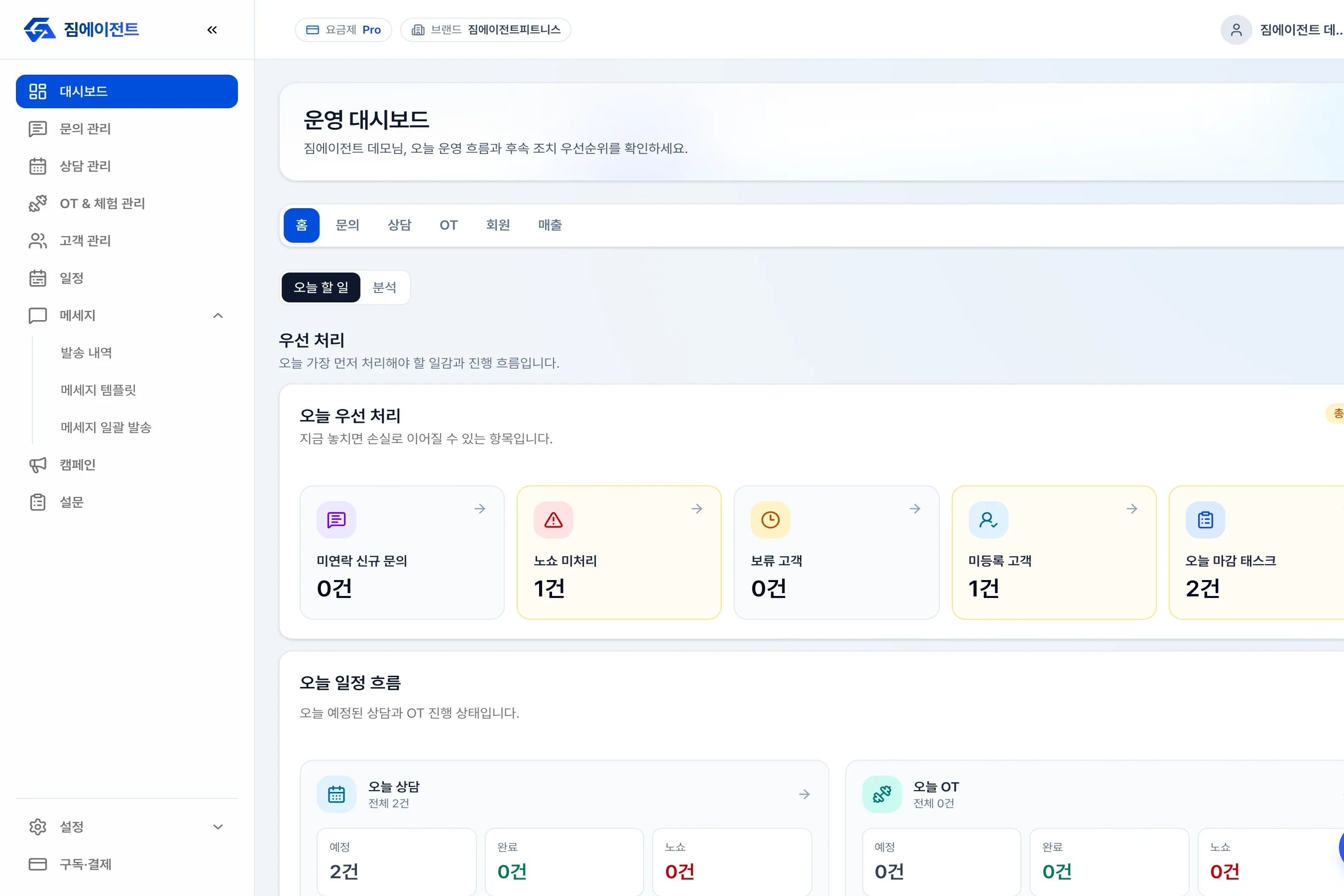Open 일정 calendar icon
Viewport: 1344px width, 896px height.
point(38,278)
